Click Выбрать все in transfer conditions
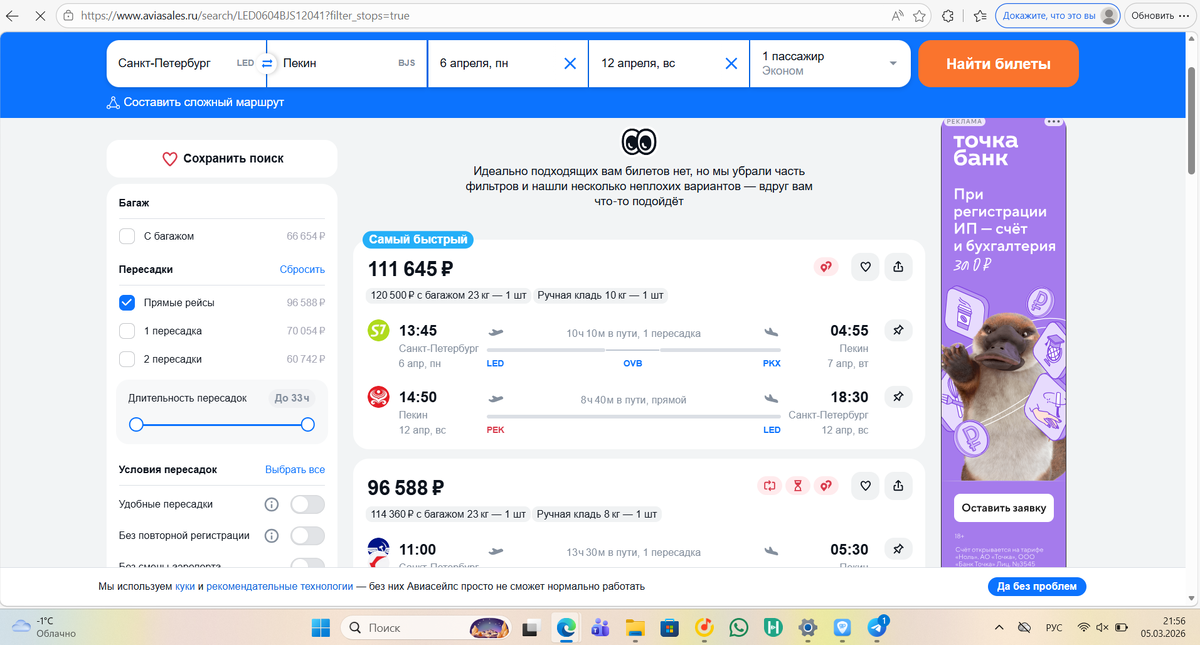 coord(295,470)
